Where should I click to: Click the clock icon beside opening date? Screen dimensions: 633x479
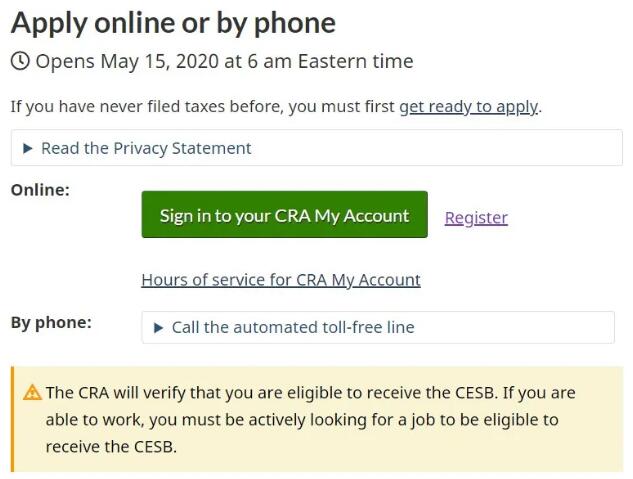20,61
